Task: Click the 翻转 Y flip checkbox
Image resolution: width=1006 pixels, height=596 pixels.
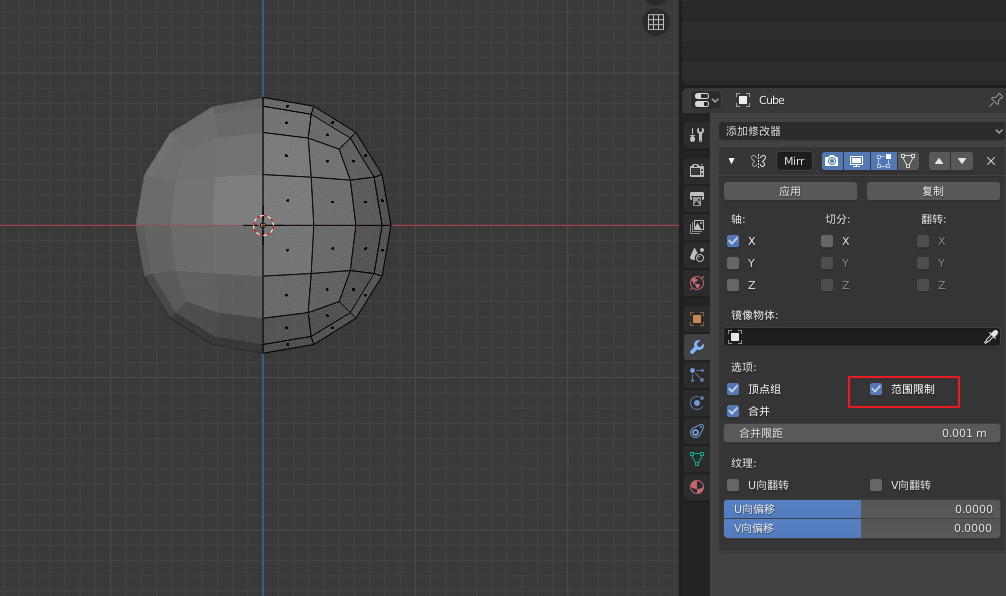Action: (923, 263)
